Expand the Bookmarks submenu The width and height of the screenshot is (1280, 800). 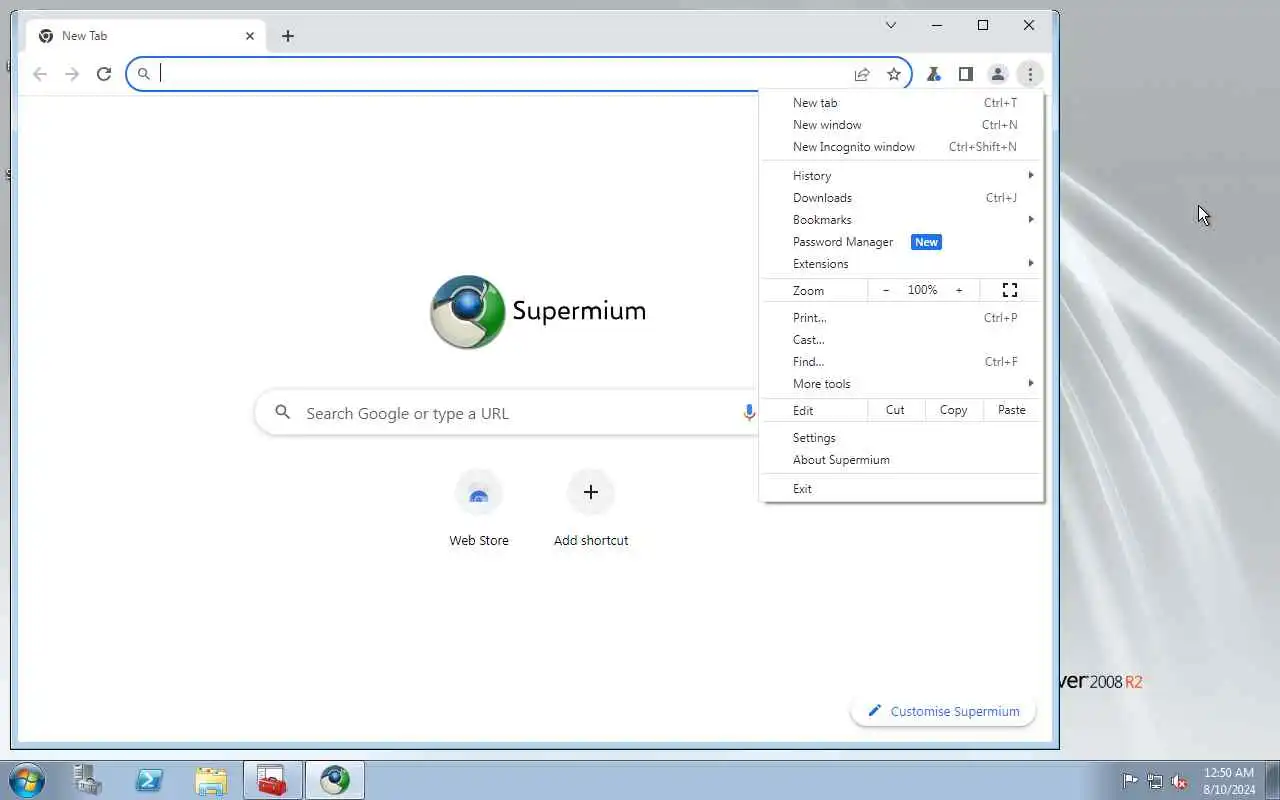coord(902,220)
